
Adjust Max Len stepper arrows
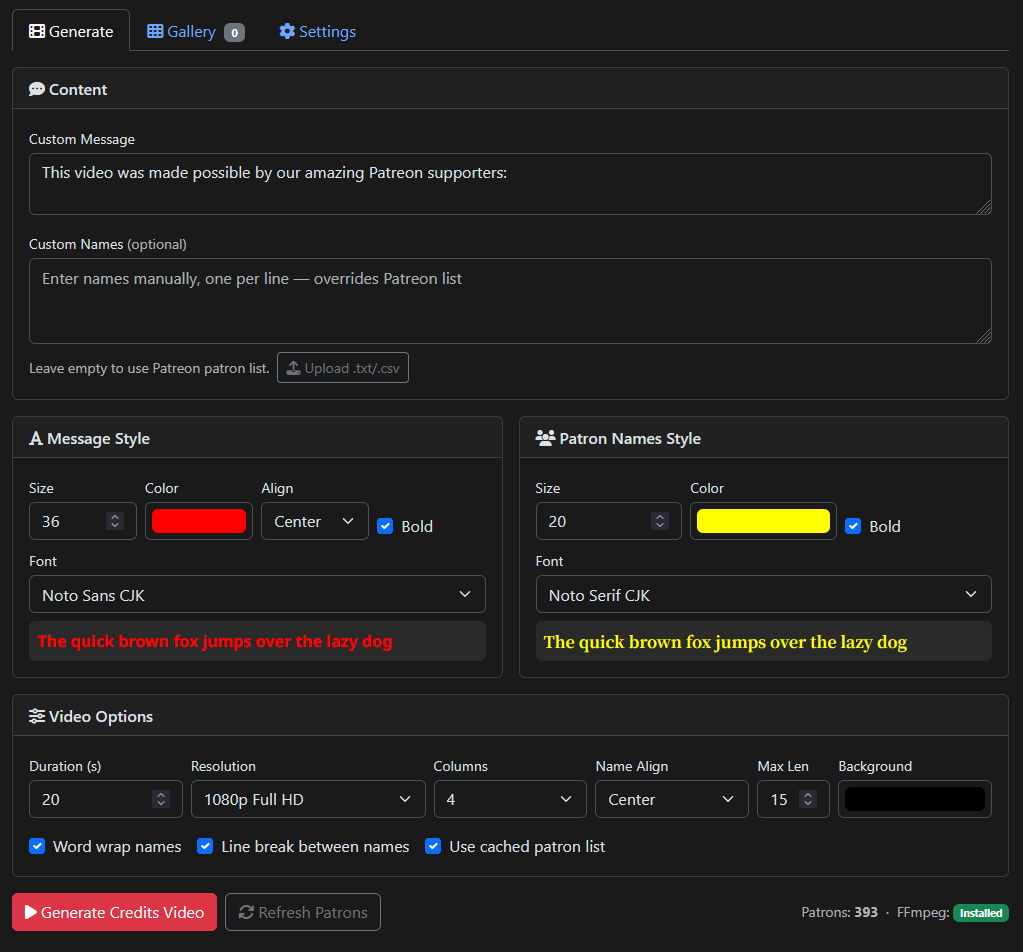click(x=808, y=799)
